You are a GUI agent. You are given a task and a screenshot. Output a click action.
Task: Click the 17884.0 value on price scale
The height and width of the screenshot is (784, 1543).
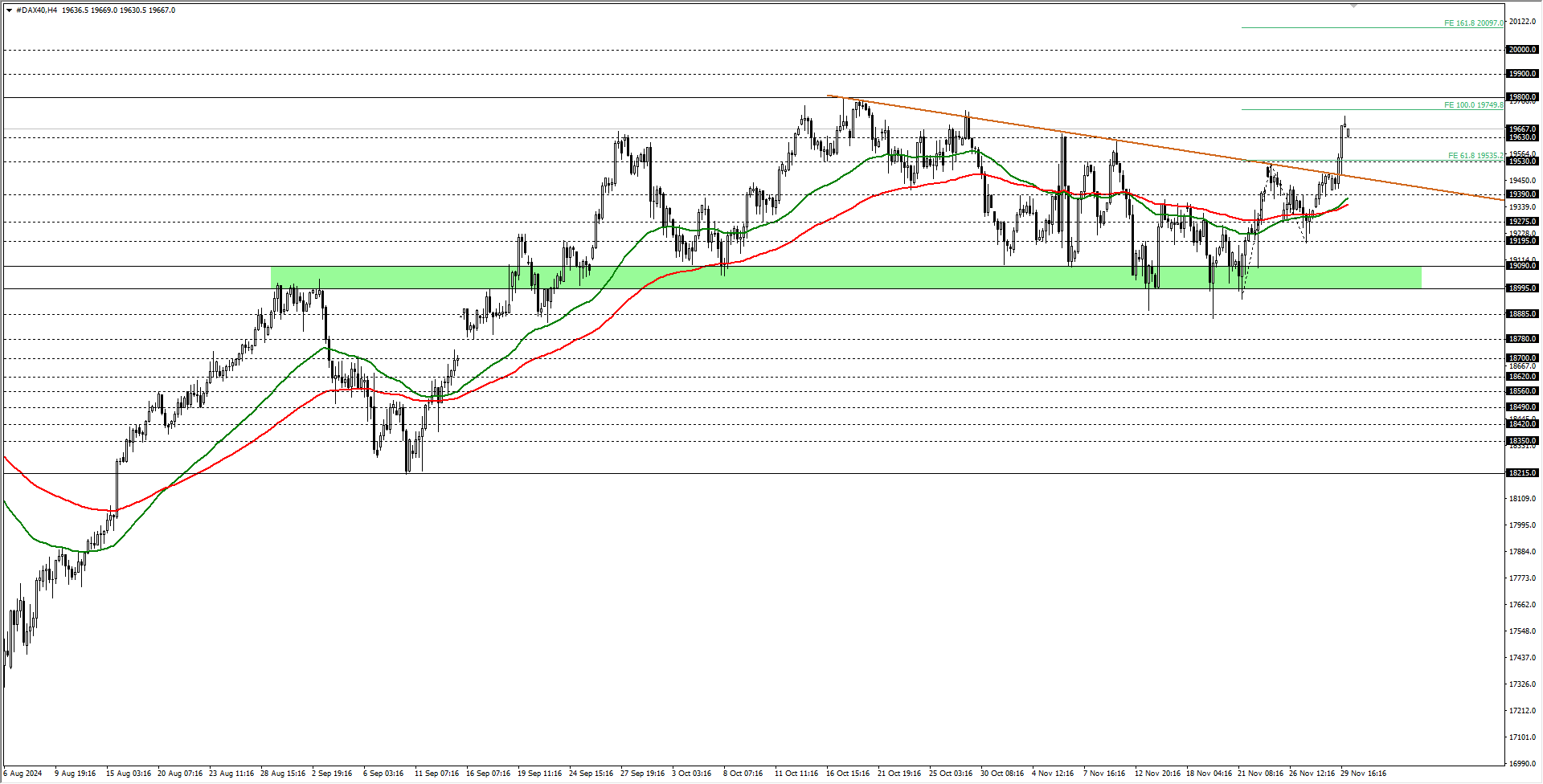point(1522,552)
